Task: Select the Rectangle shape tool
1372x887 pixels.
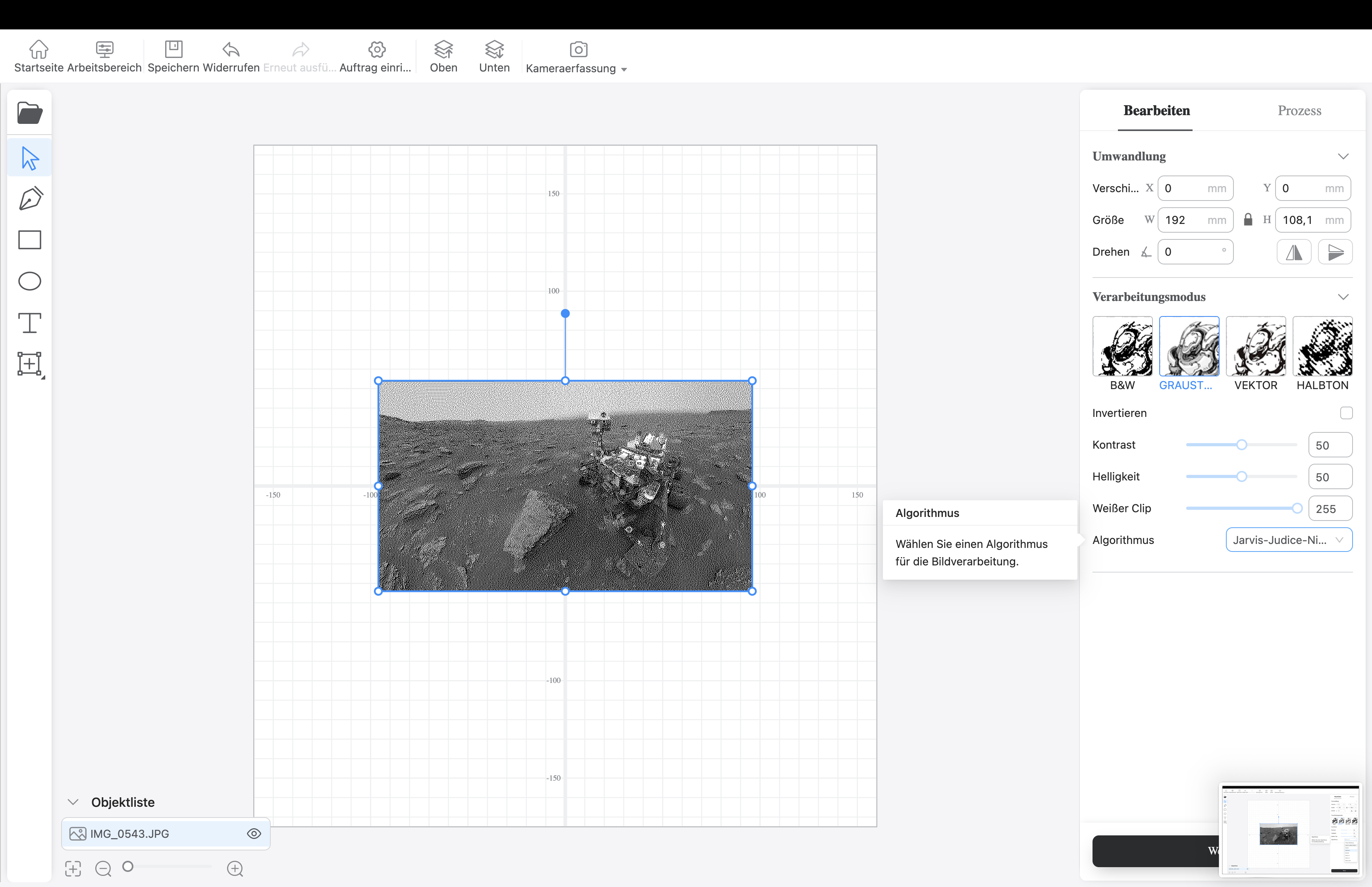Action: click(x=30, y=239)
